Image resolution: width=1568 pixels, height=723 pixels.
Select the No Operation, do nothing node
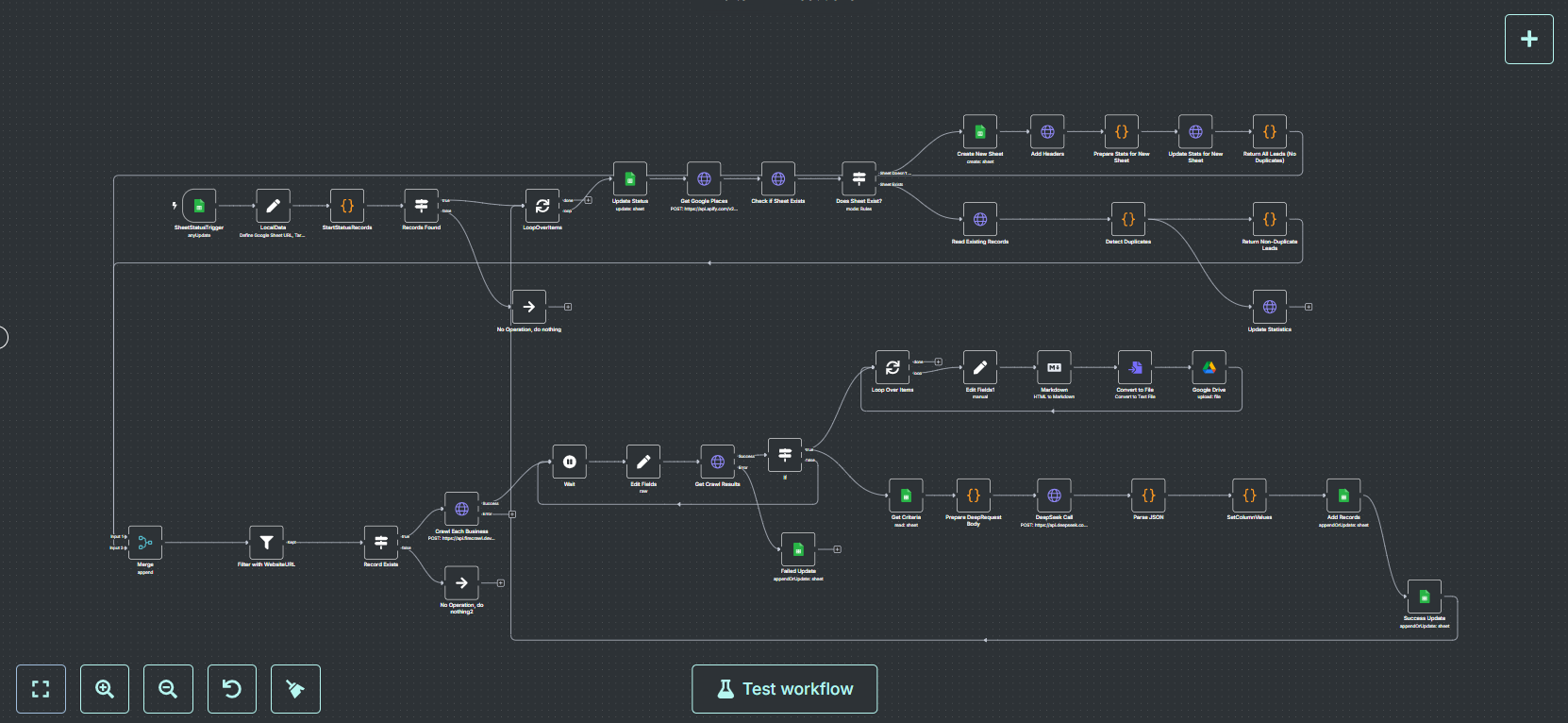(529, 307)
